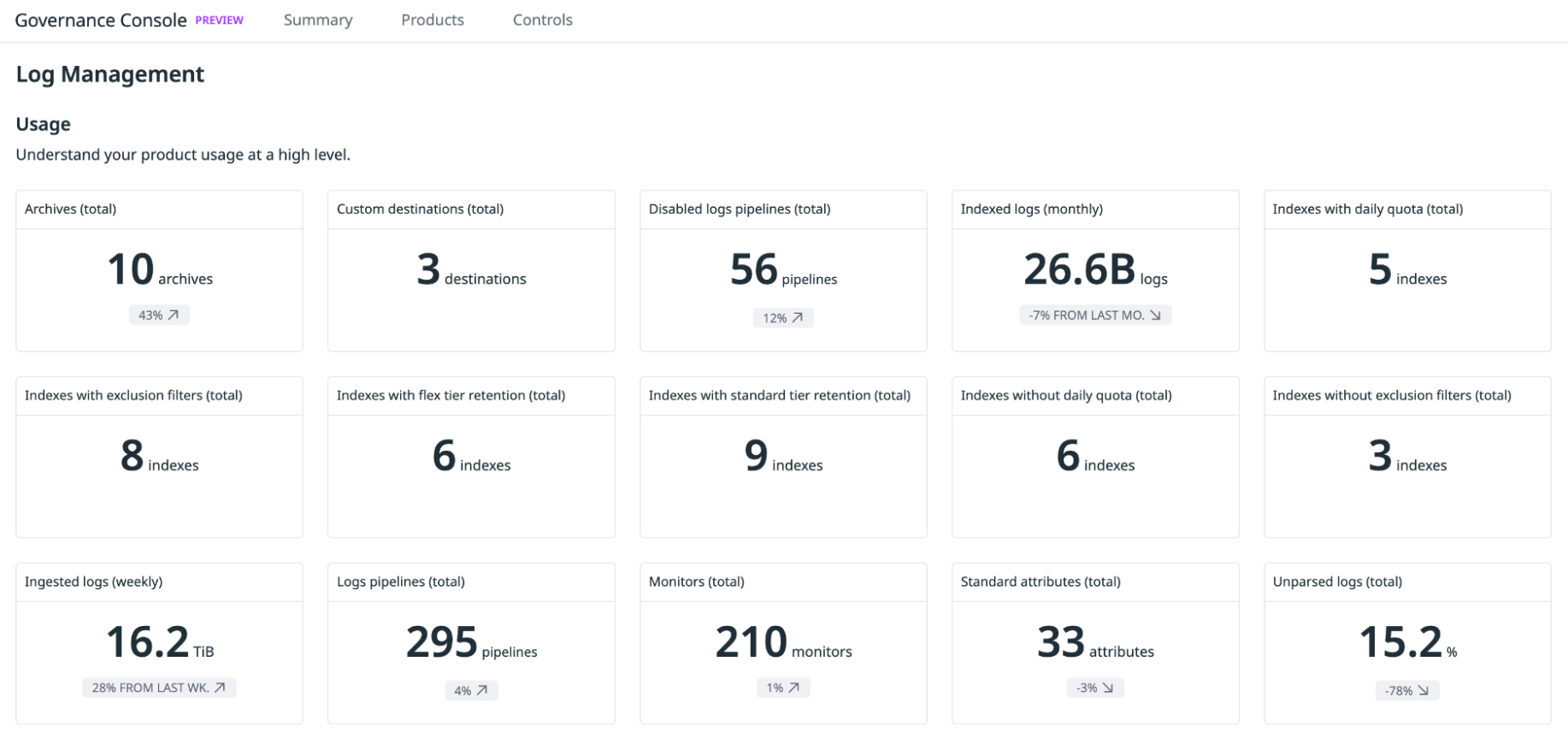Click the -78% down arrow on Unparsed logs
Image resolution: width=1568 pixels, height=744 pixels.
(x=1424, y=690)
